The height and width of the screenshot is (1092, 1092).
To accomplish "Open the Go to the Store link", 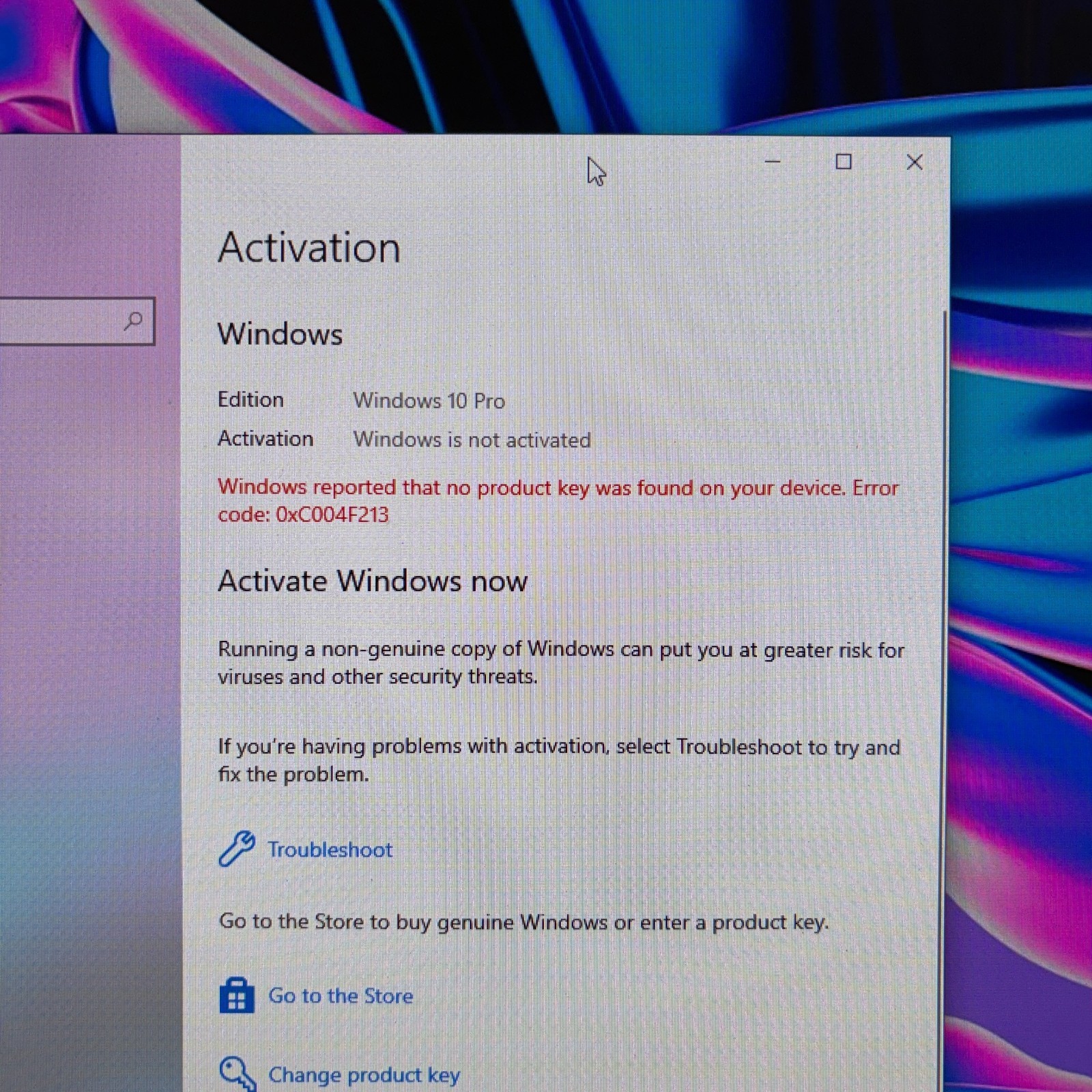I will click(341, 996).
